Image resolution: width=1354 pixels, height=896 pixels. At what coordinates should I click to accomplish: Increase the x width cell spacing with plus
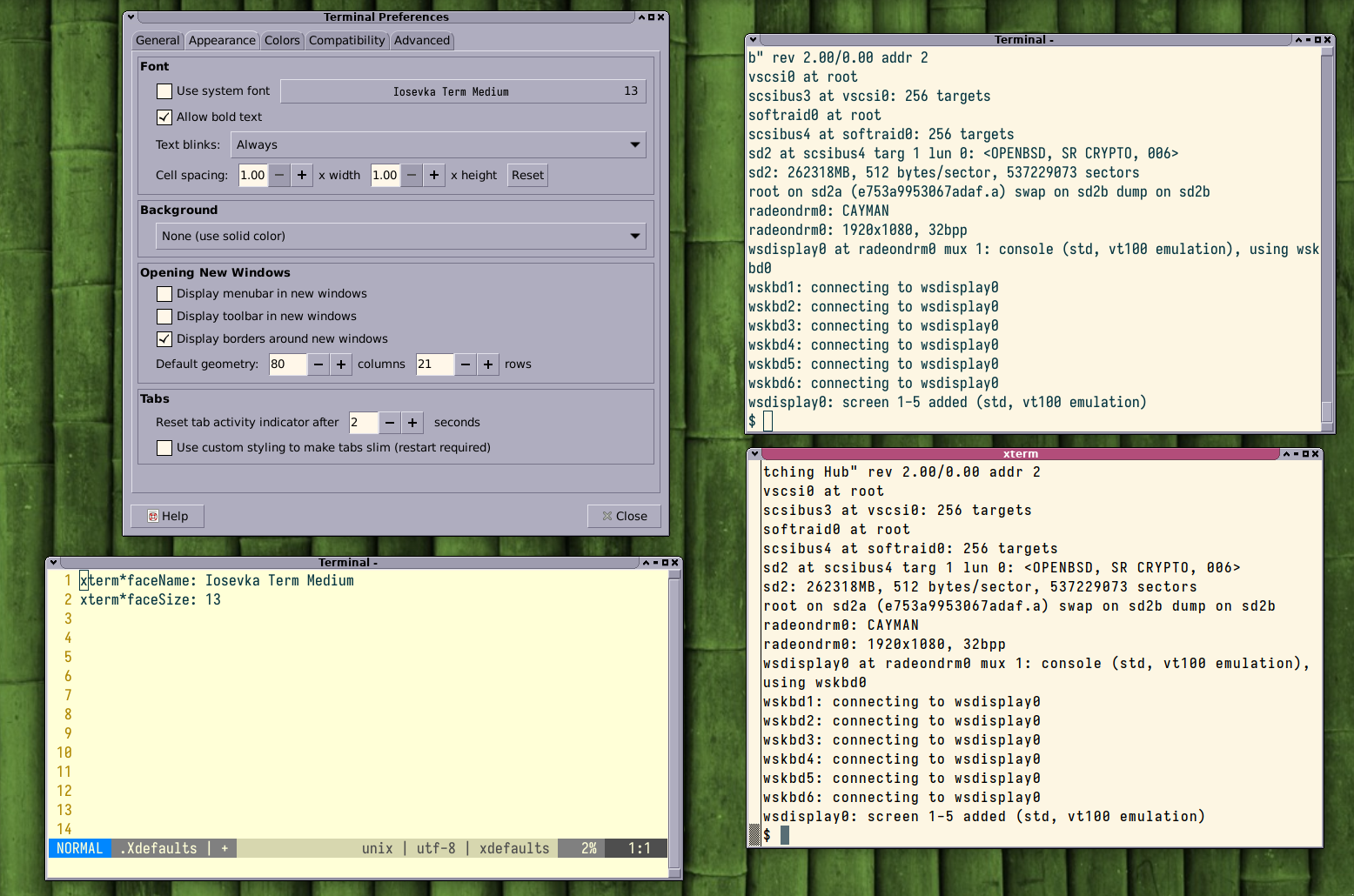click(301, 175)
